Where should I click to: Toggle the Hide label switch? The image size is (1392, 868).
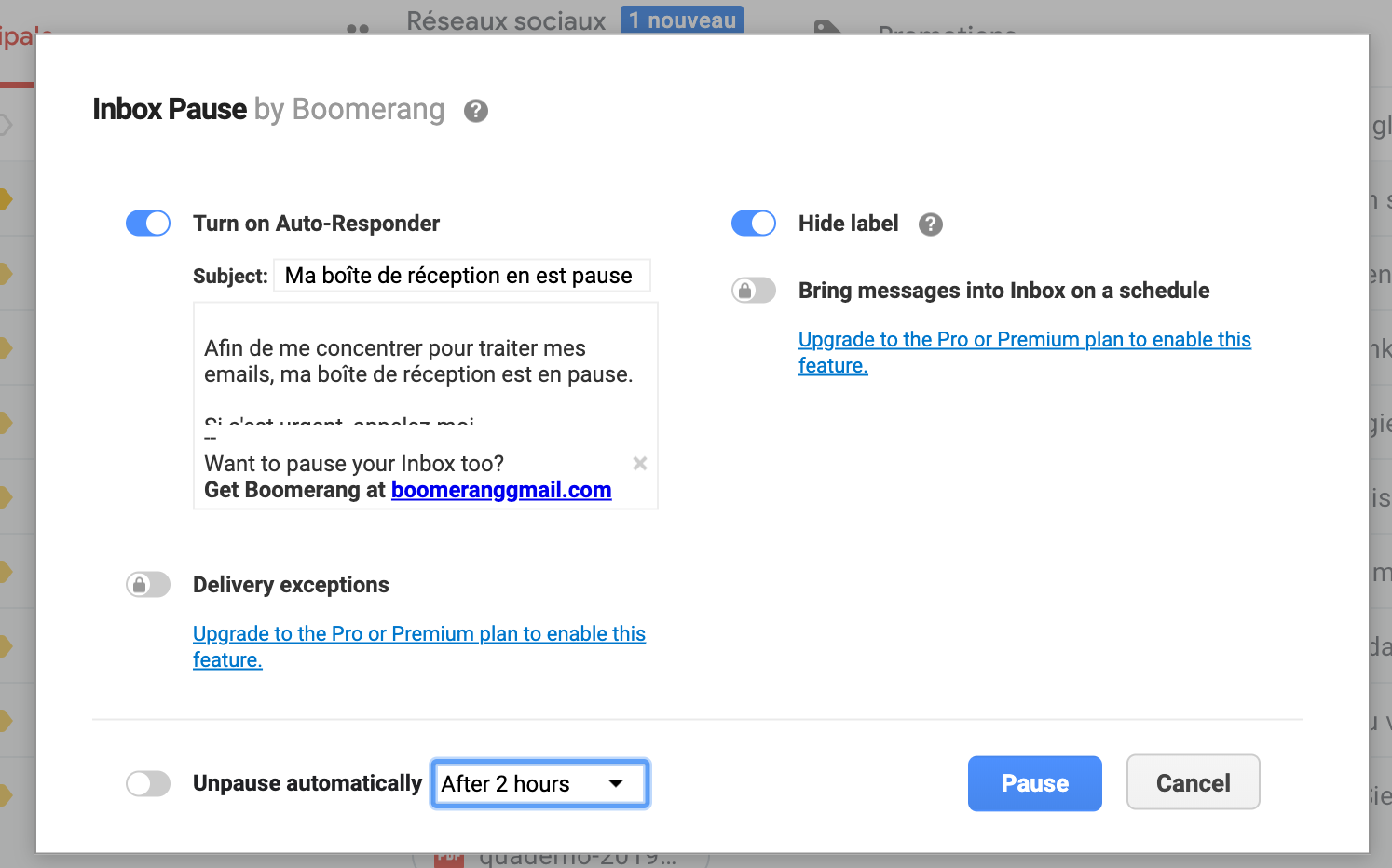(x=754, y=224)
